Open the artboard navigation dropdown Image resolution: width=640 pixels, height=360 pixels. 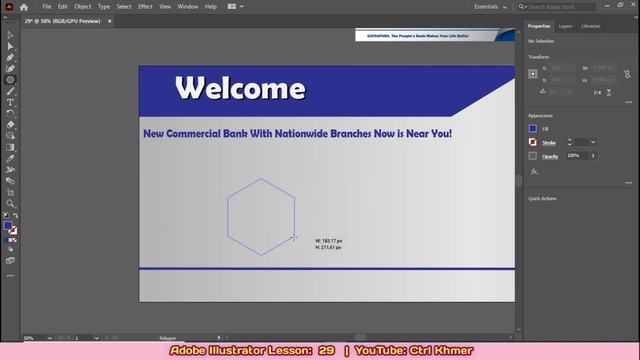tap(96, 338)
